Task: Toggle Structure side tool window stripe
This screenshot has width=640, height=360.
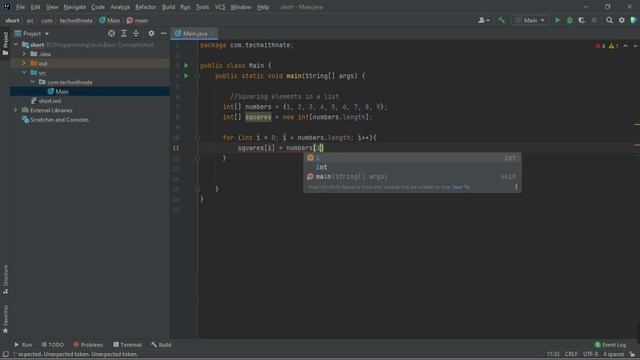Action: coord(5,280)
